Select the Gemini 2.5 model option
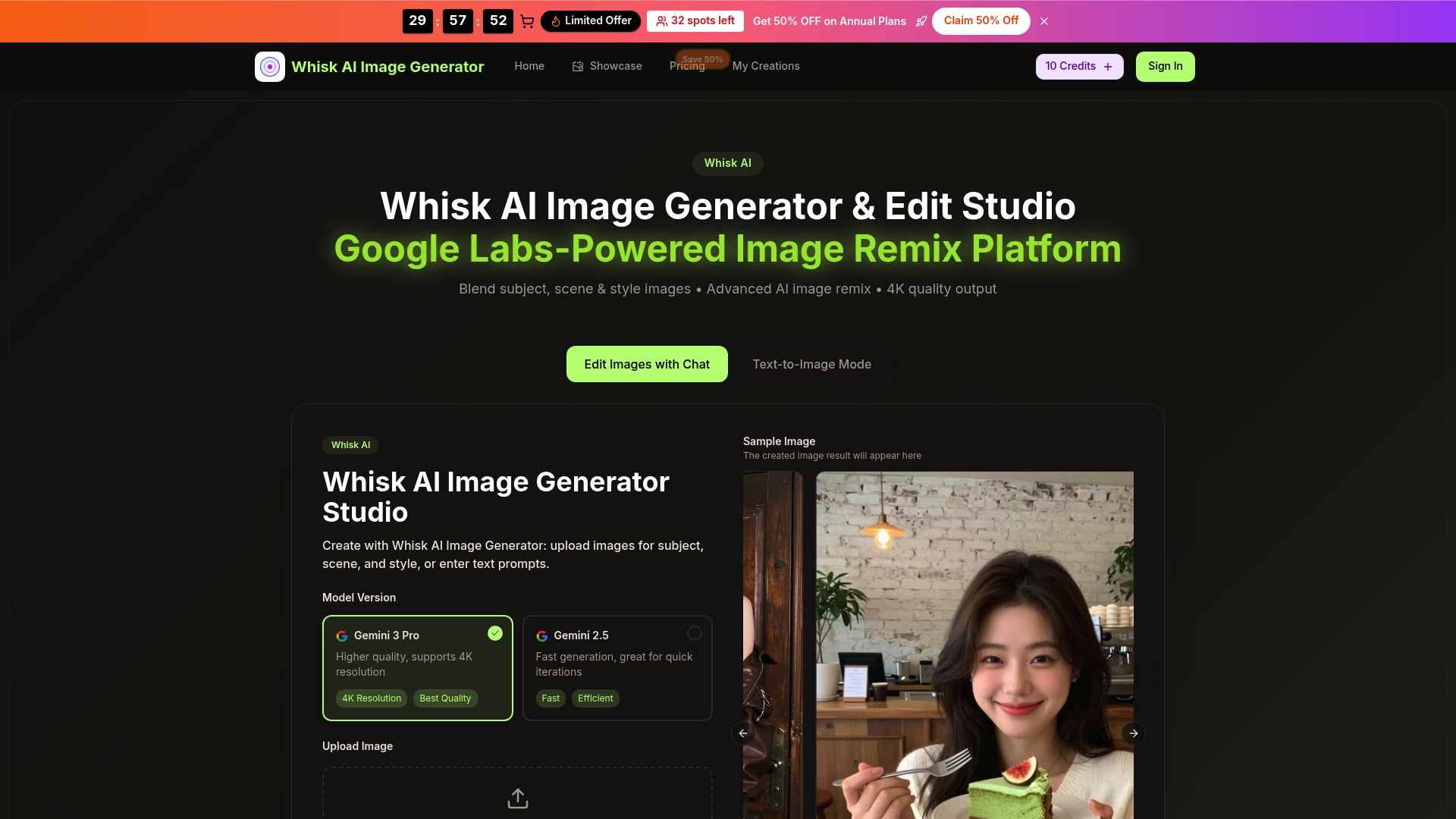 [x=617, y=667]
